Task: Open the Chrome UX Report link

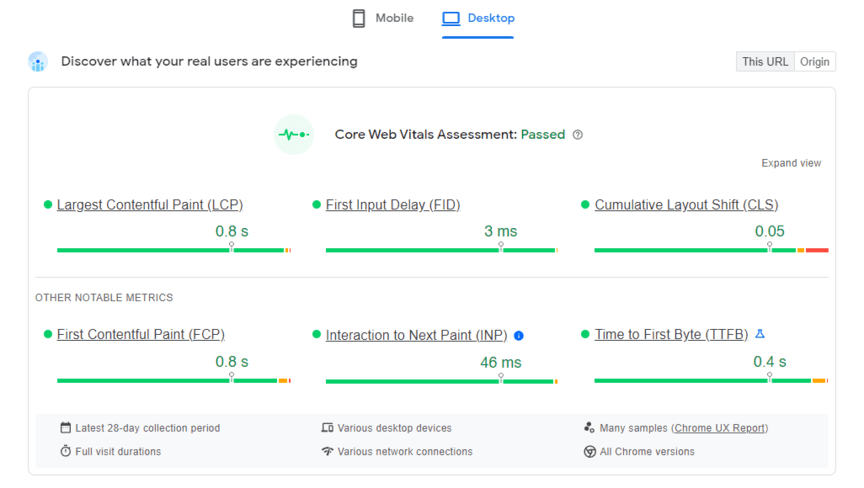Action: pos(720,428)
